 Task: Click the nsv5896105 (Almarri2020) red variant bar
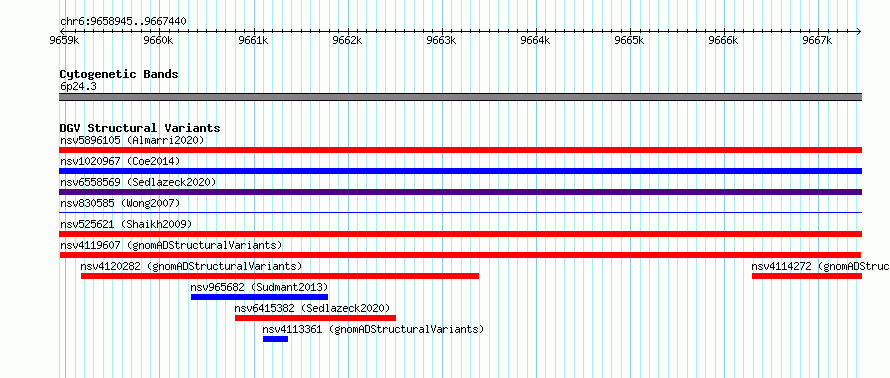pos(460,150)
